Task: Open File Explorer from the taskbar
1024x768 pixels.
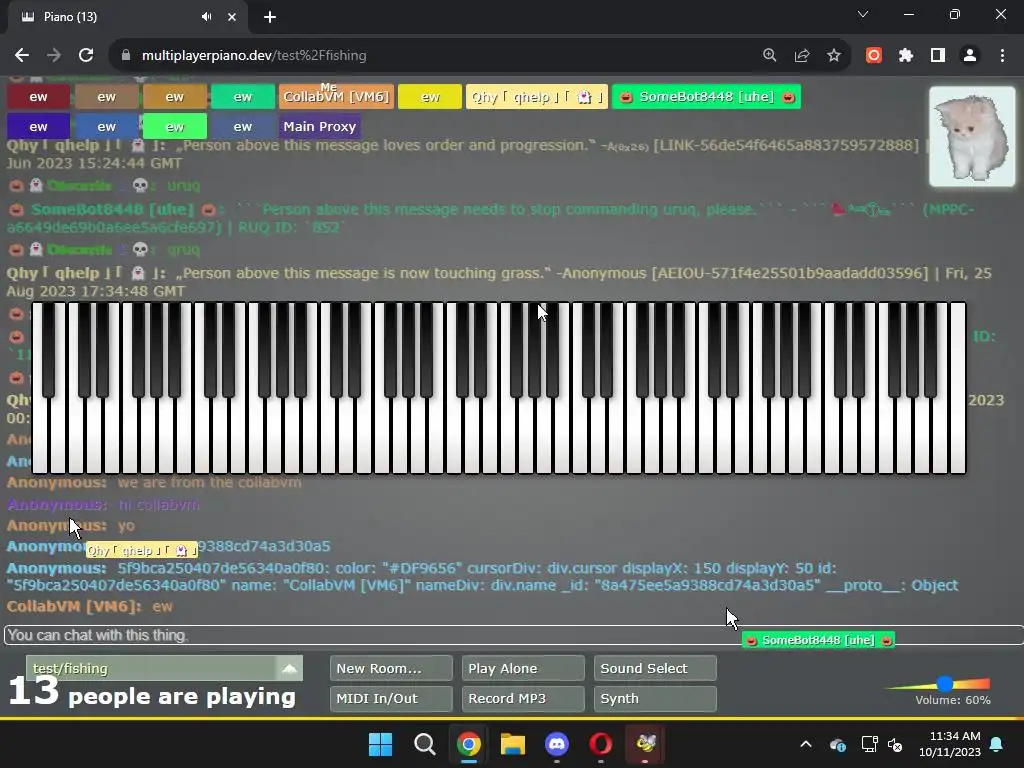Action: [x=513, y=744]
